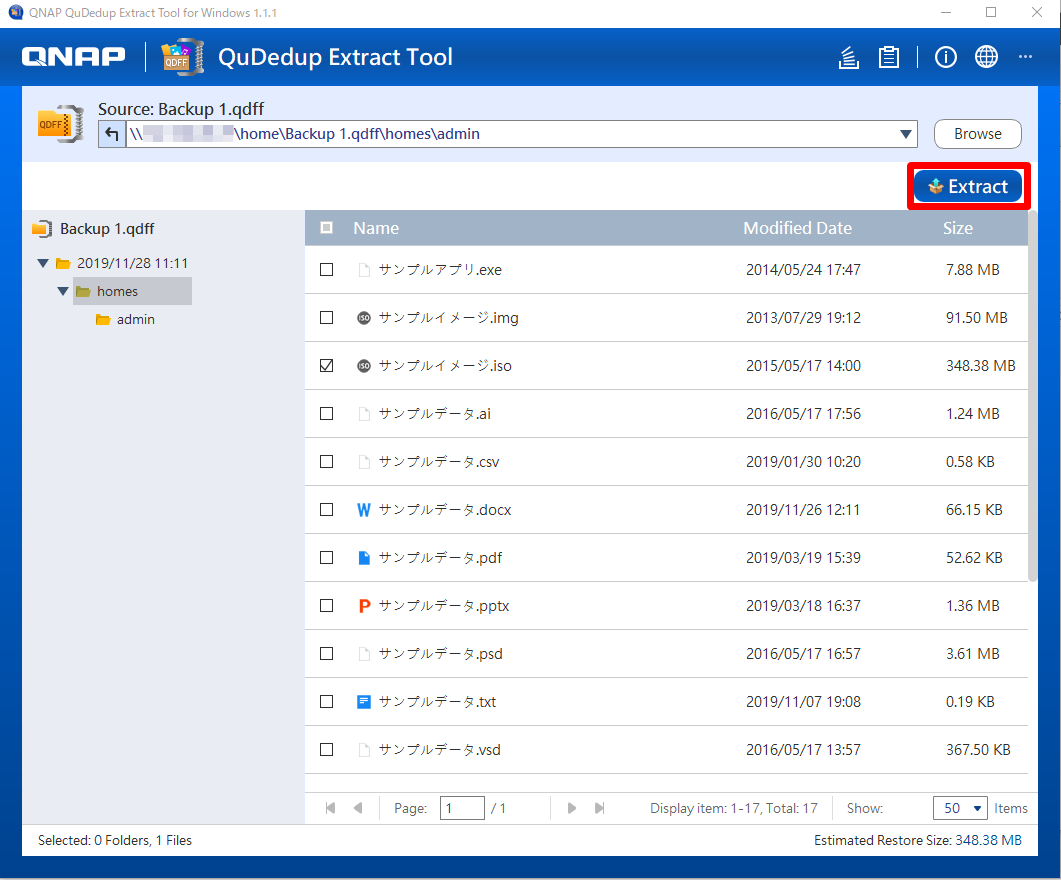Click the QNAP logo
Screen dimensions: 1061x880
coord(73,57)
